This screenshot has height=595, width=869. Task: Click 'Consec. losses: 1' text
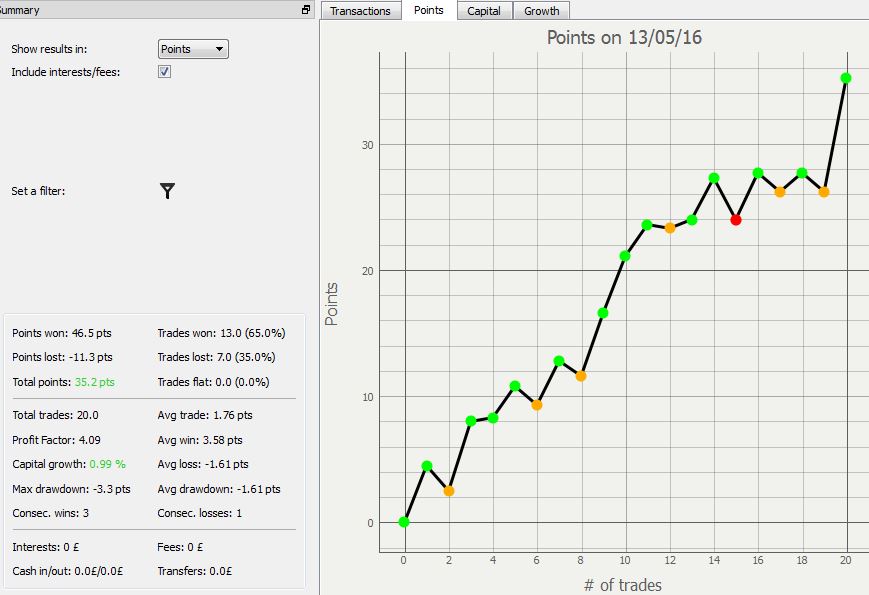point(200,513)
